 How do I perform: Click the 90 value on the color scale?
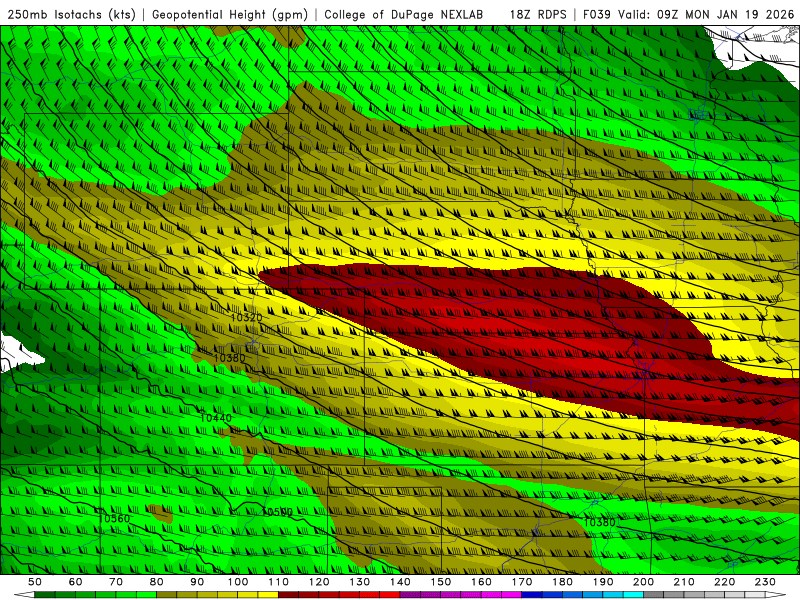click(x=197, y=582)
